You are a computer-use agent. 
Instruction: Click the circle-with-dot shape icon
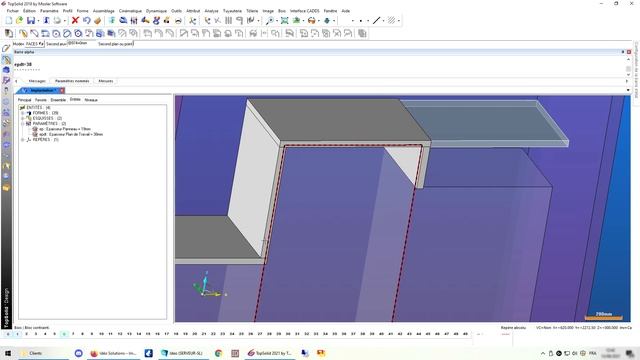[x=56, y=33]
